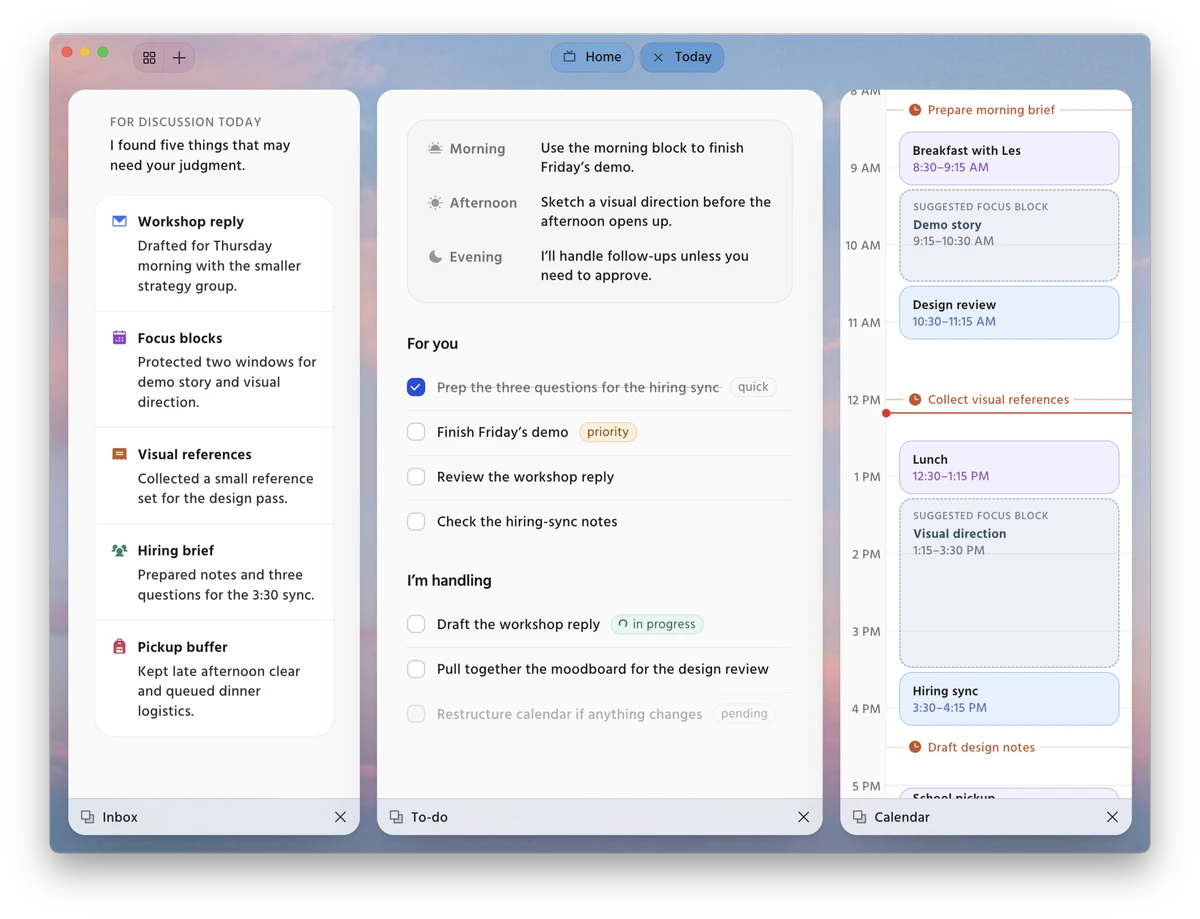Mark 'Check the hiring-sync notes' as done
Screen dimensions: 1200x919
[x=416, y=521]
